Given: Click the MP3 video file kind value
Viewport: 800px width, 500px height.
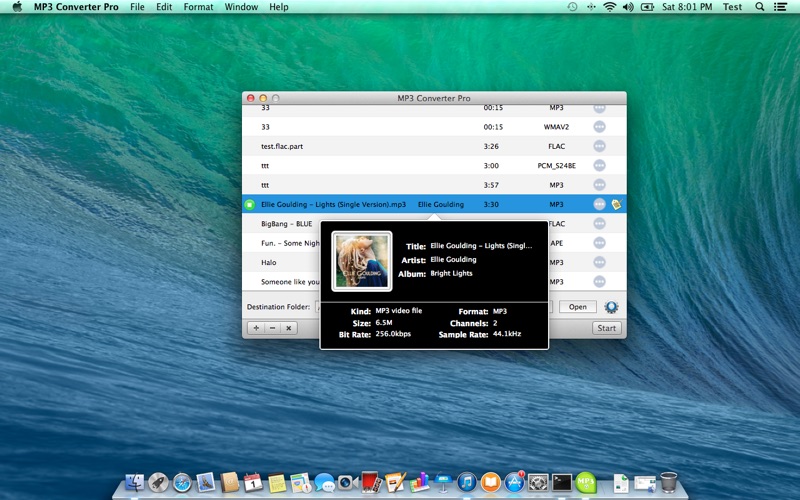Looking at the screenshot, I should [x=398, y=310].
